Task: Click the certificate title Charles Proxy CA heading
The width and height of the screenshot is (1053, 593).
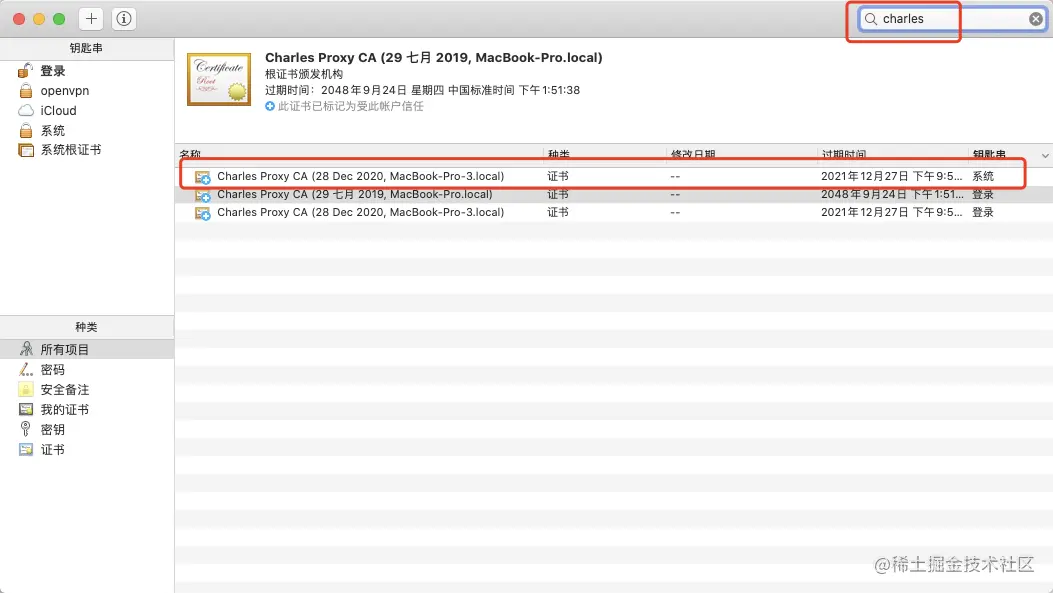Action: click(x=434, y=58)
